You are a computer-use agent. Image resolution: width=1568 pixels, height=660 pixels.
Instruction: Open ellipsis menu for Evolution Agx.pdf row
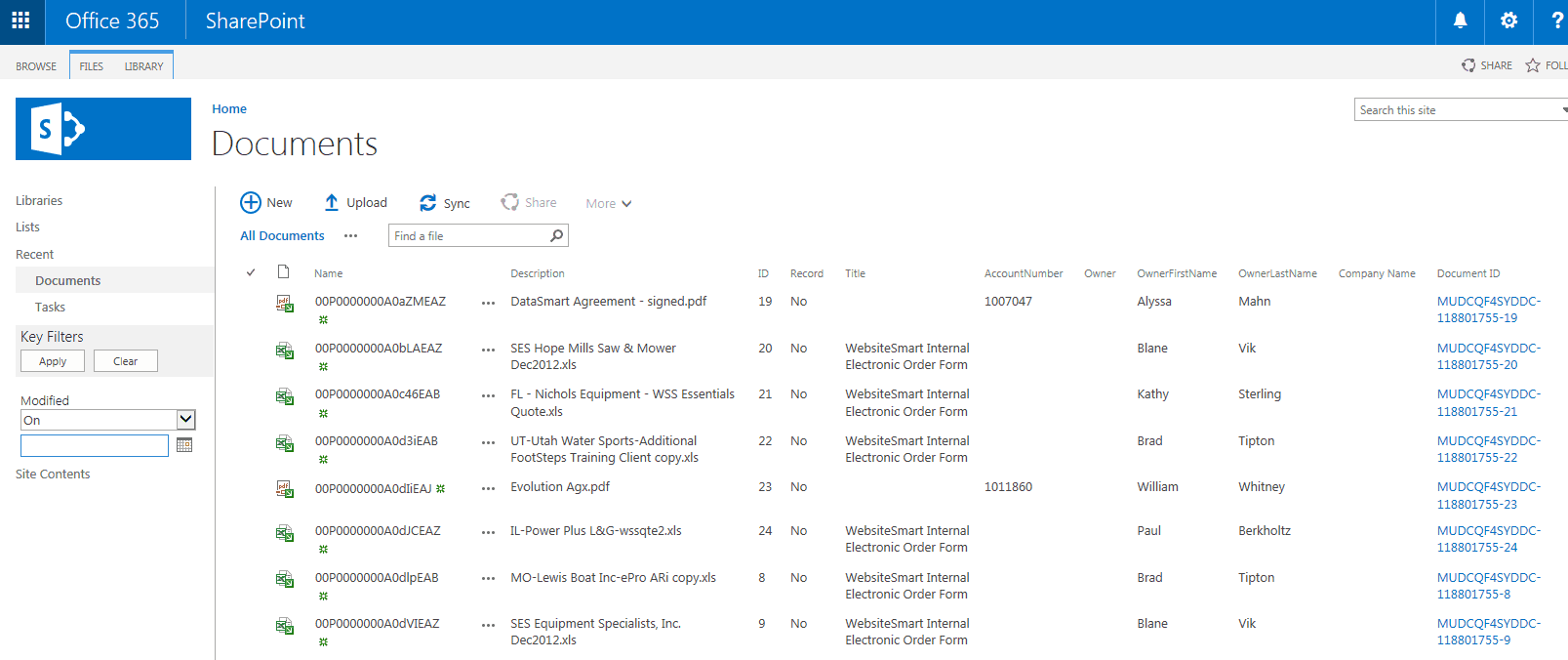[488, 489]
